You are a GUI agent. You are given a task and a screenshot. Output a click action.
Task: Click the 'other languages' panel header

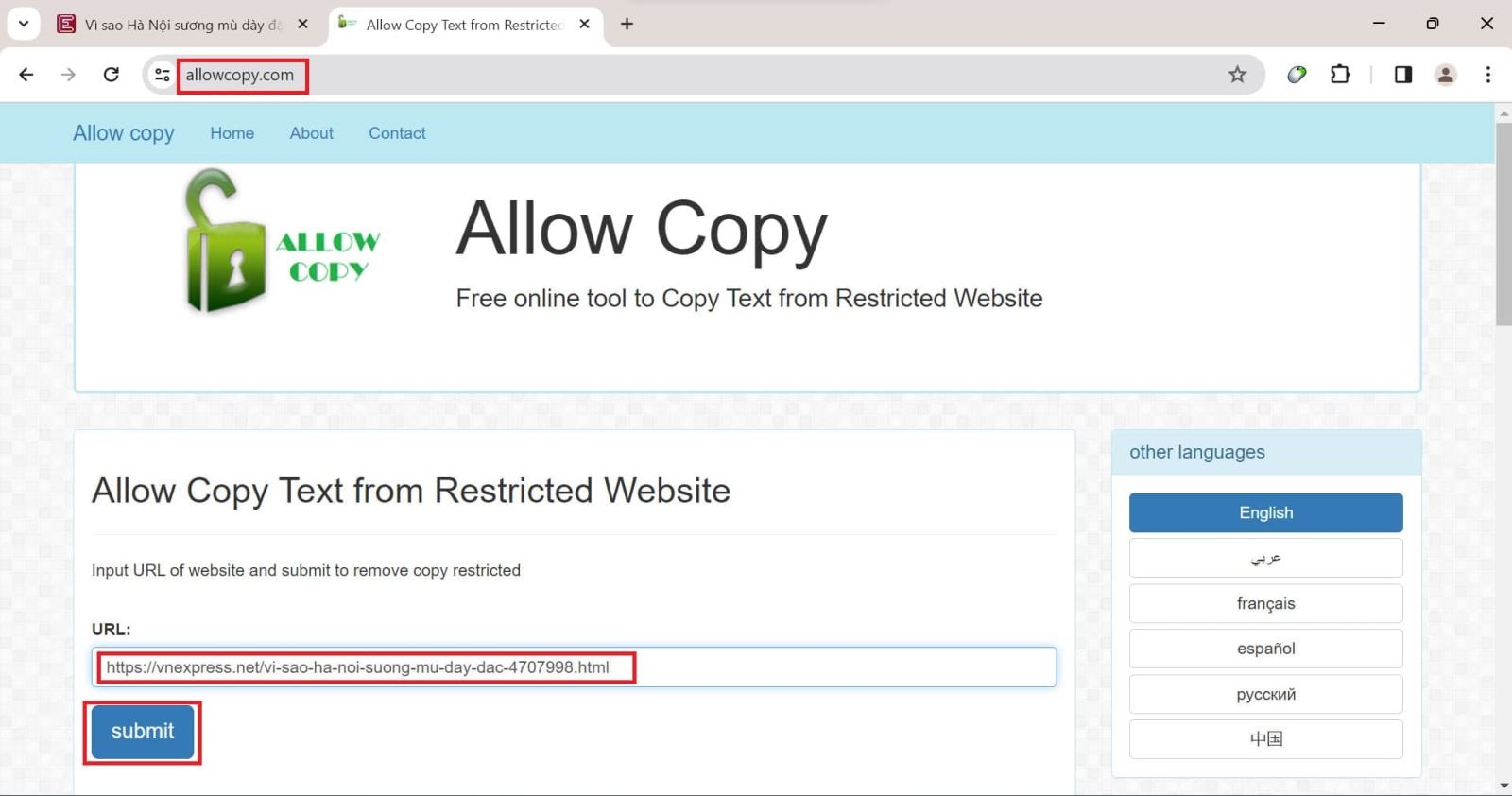tap(1266, 453)
